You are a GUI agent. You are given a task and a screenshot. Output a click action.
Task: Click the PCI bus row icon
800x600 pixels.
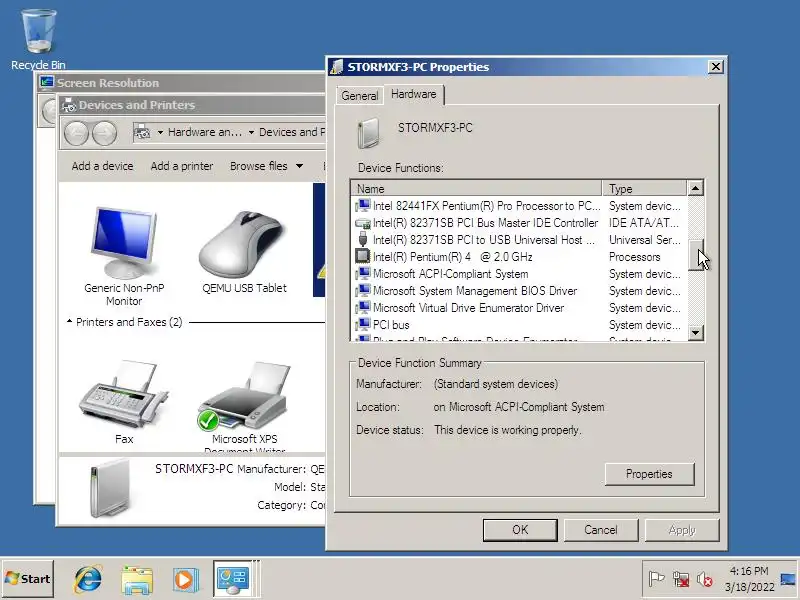pos(363,324)
